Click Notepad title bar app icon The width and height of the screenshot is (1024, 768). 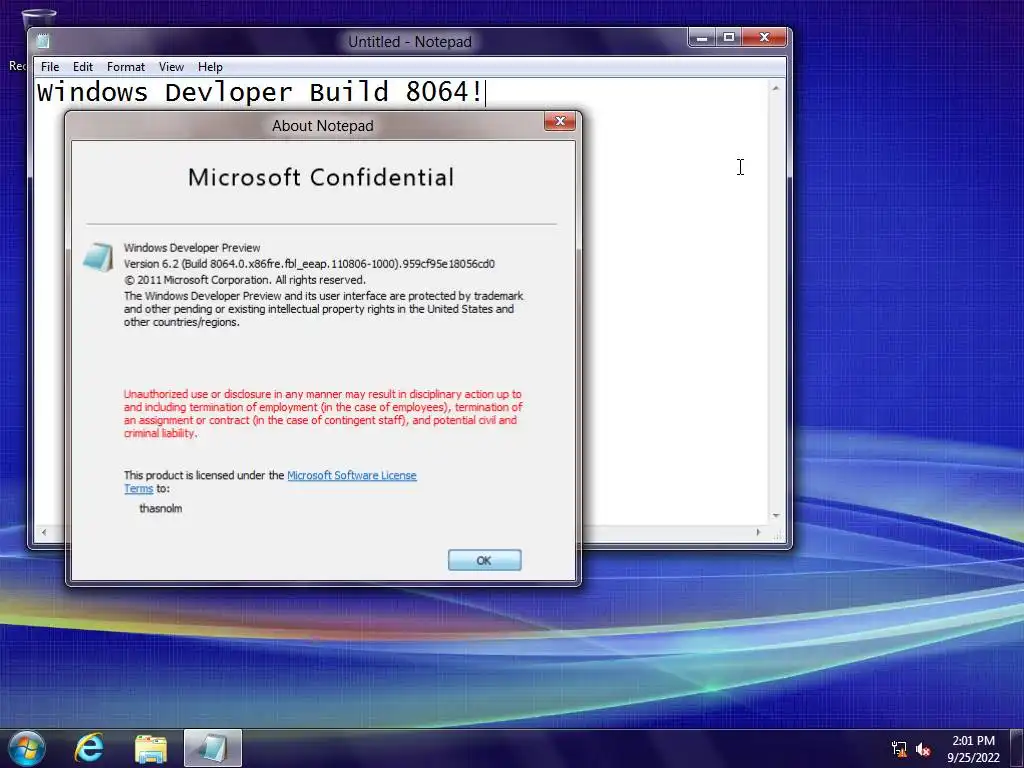point(43,40)
